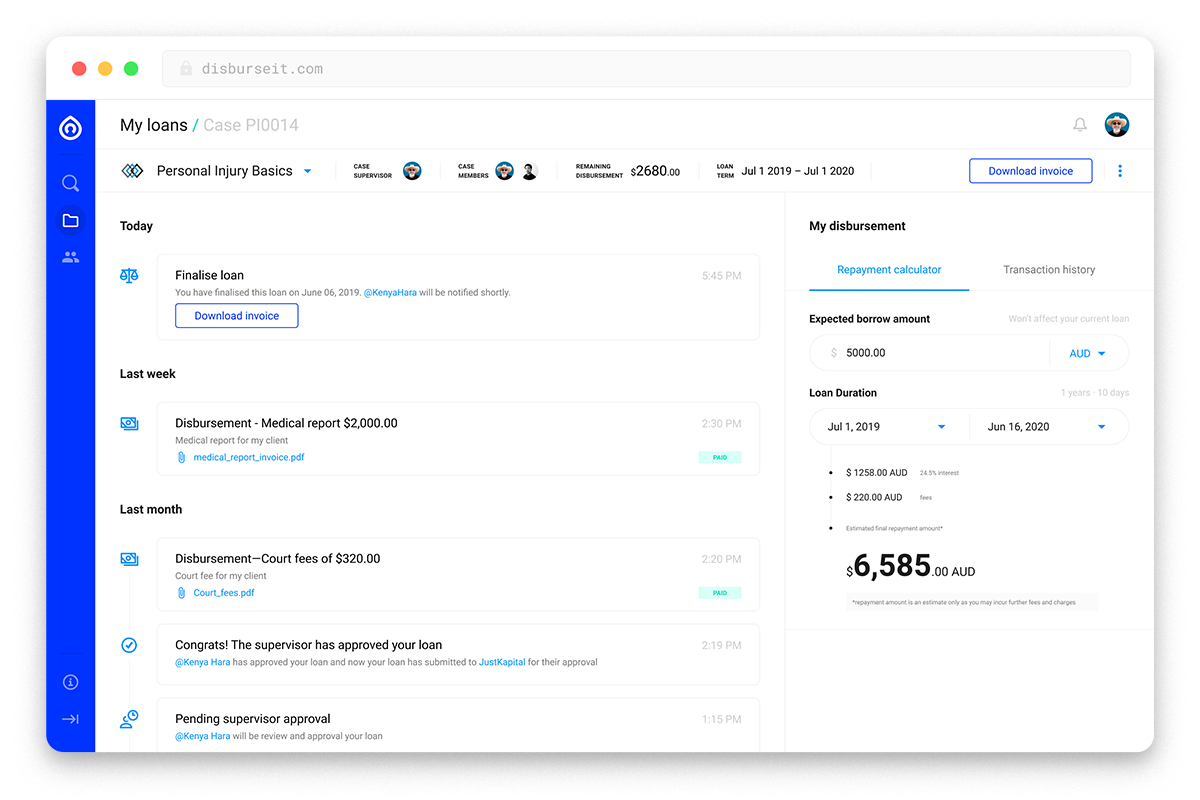Click the Finalise loan card title
The image size is (1200, 800).
[x=210, y=275]
